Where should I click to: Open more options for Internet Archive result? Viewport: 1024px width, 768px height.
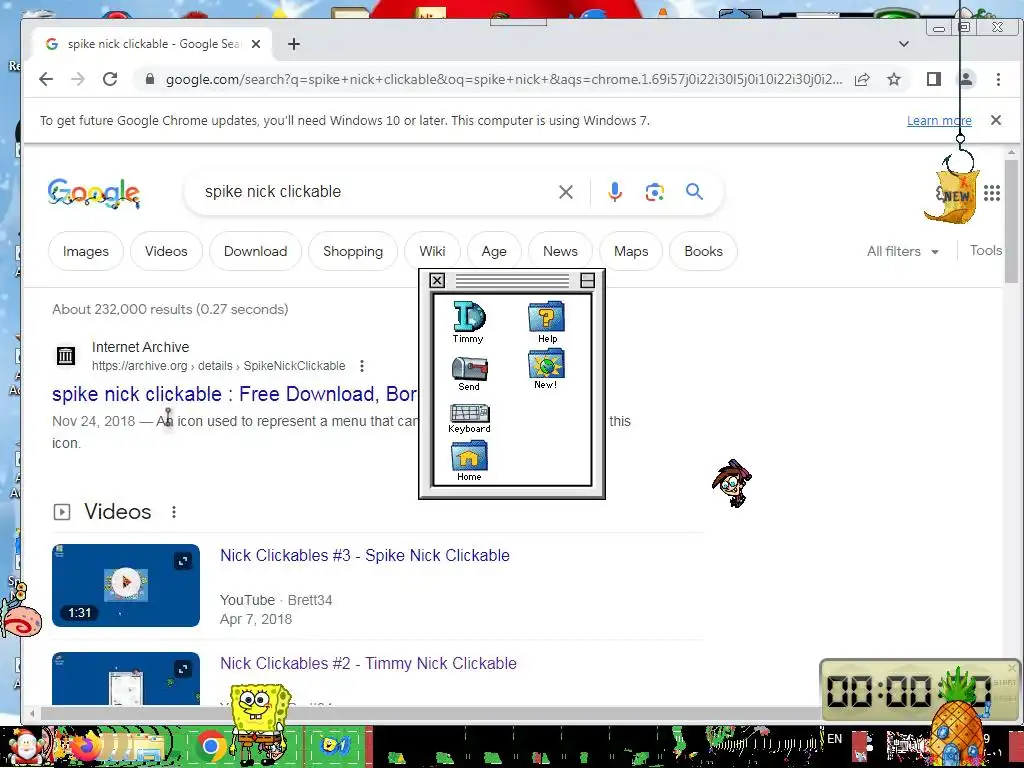(362, 366)
